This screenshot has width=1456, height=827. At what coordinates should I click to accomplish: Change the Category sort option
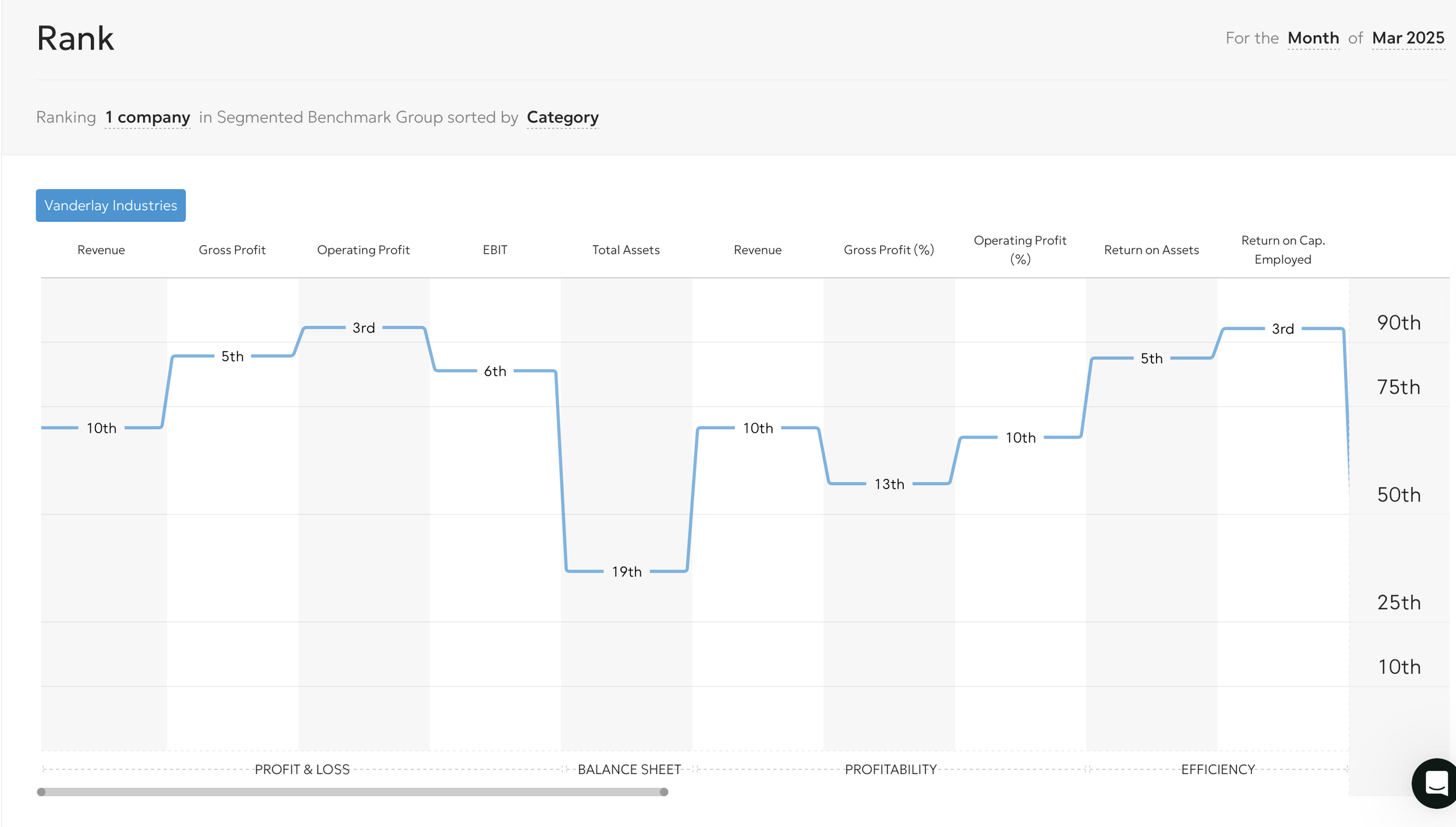tap(562, 118)
